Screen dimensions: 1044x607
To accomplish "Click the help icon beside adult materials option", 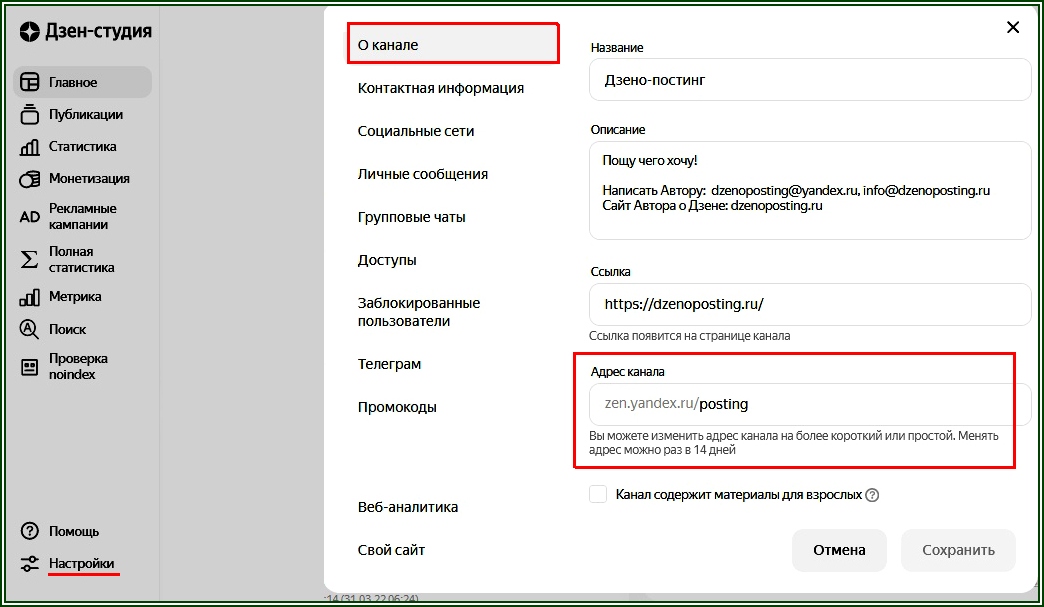I will coord(872,495).
